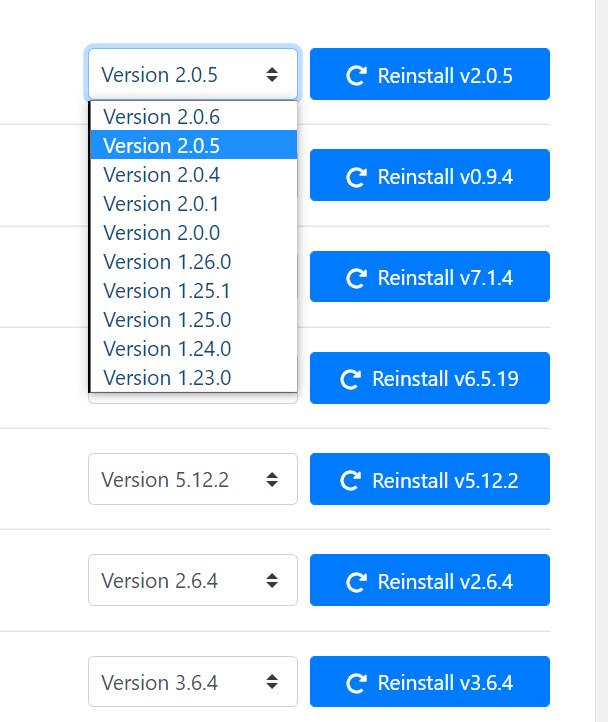Click the Reinstall v6.5.19 button
The image size is (608, 722).
(430, 378)
